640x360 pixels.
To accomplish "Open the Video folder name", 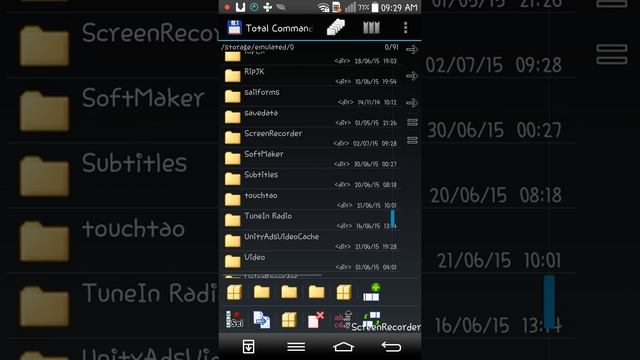I will tap(254, 258).
